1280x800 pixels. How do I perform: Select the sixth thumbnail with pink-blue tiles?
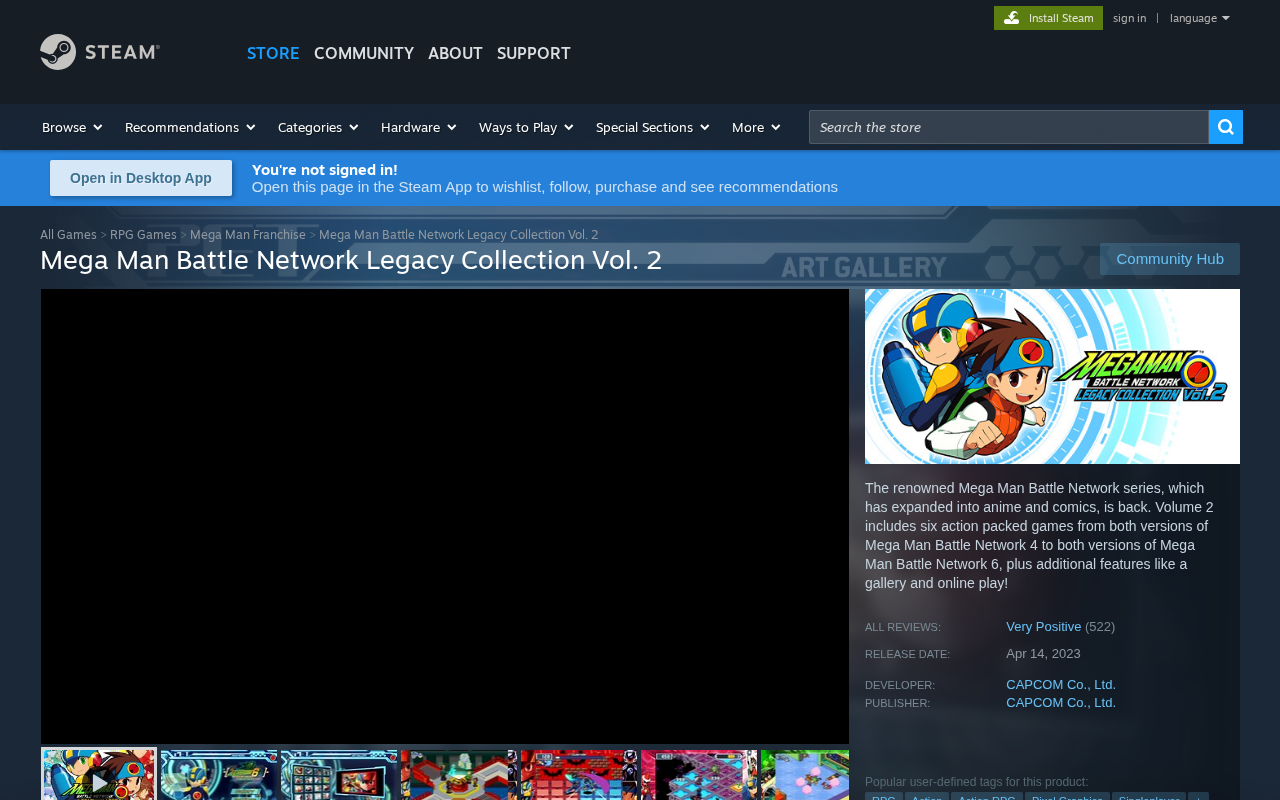point(699,775)
